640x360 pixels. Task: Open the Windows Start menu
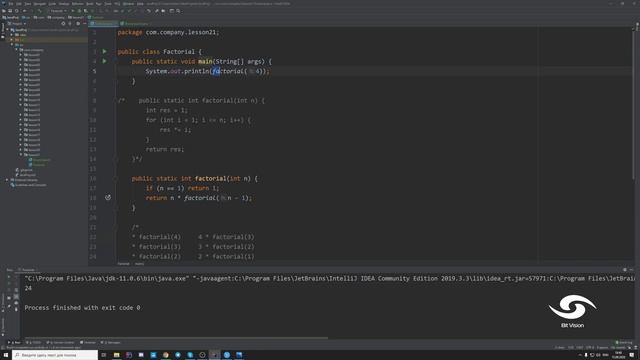point(6,355)
